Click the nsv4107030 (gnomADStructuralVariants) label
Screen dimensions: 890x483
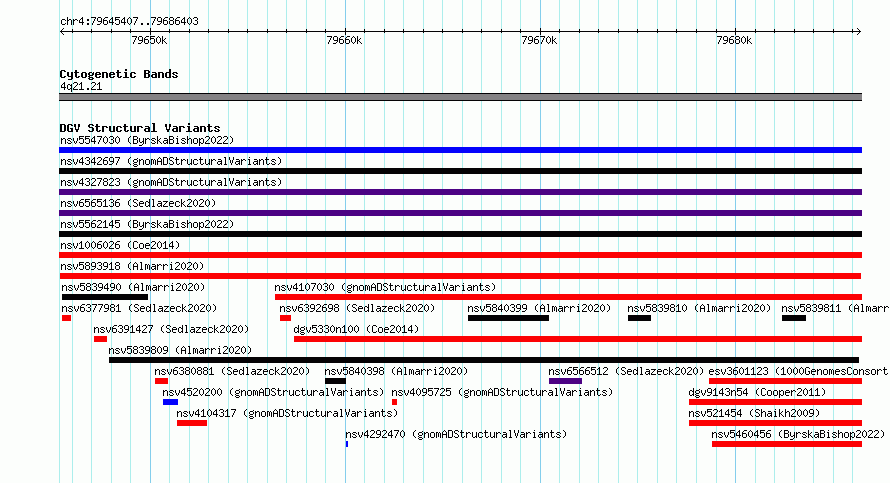(385, 287)
